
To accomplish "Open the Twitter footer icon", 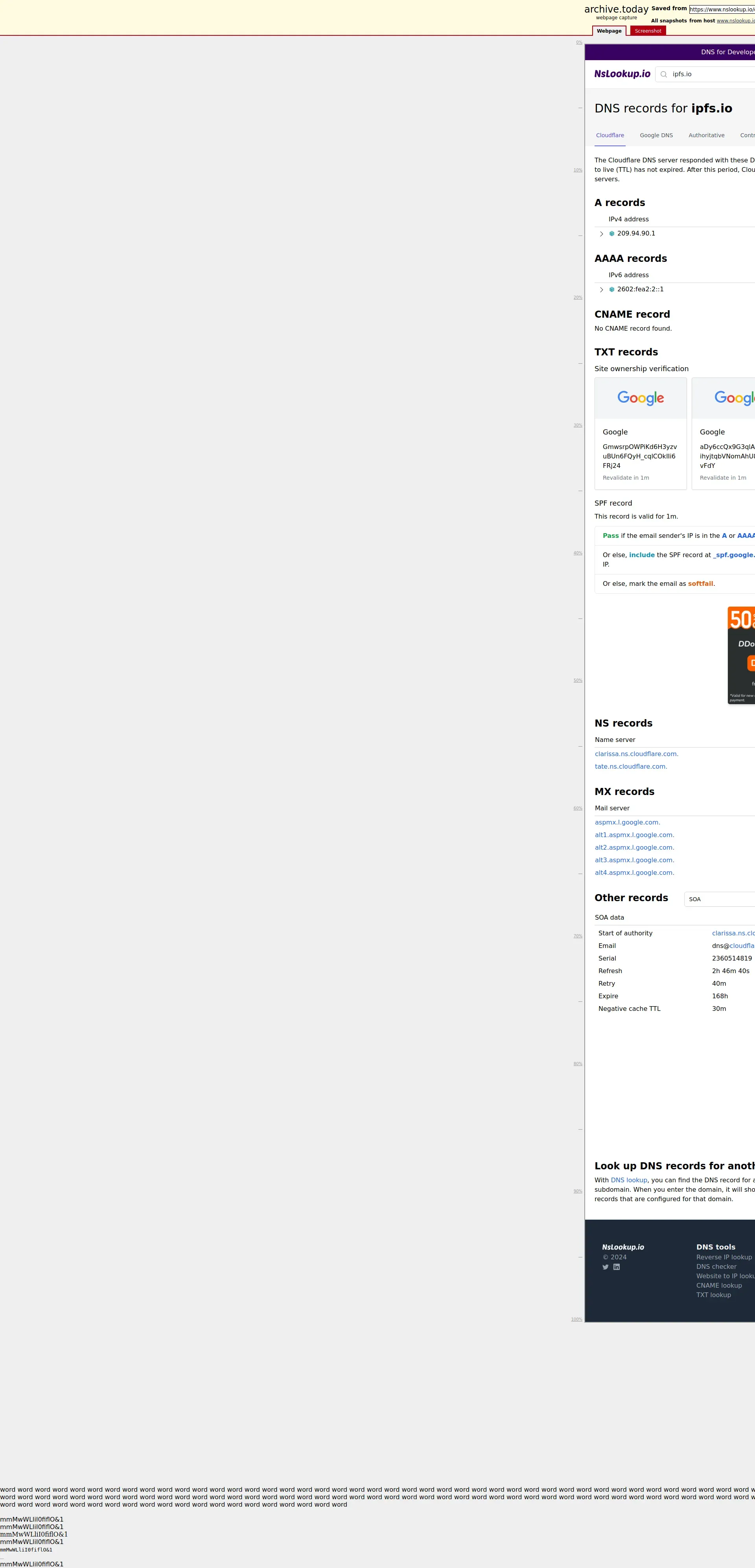I will [605, 1267].
